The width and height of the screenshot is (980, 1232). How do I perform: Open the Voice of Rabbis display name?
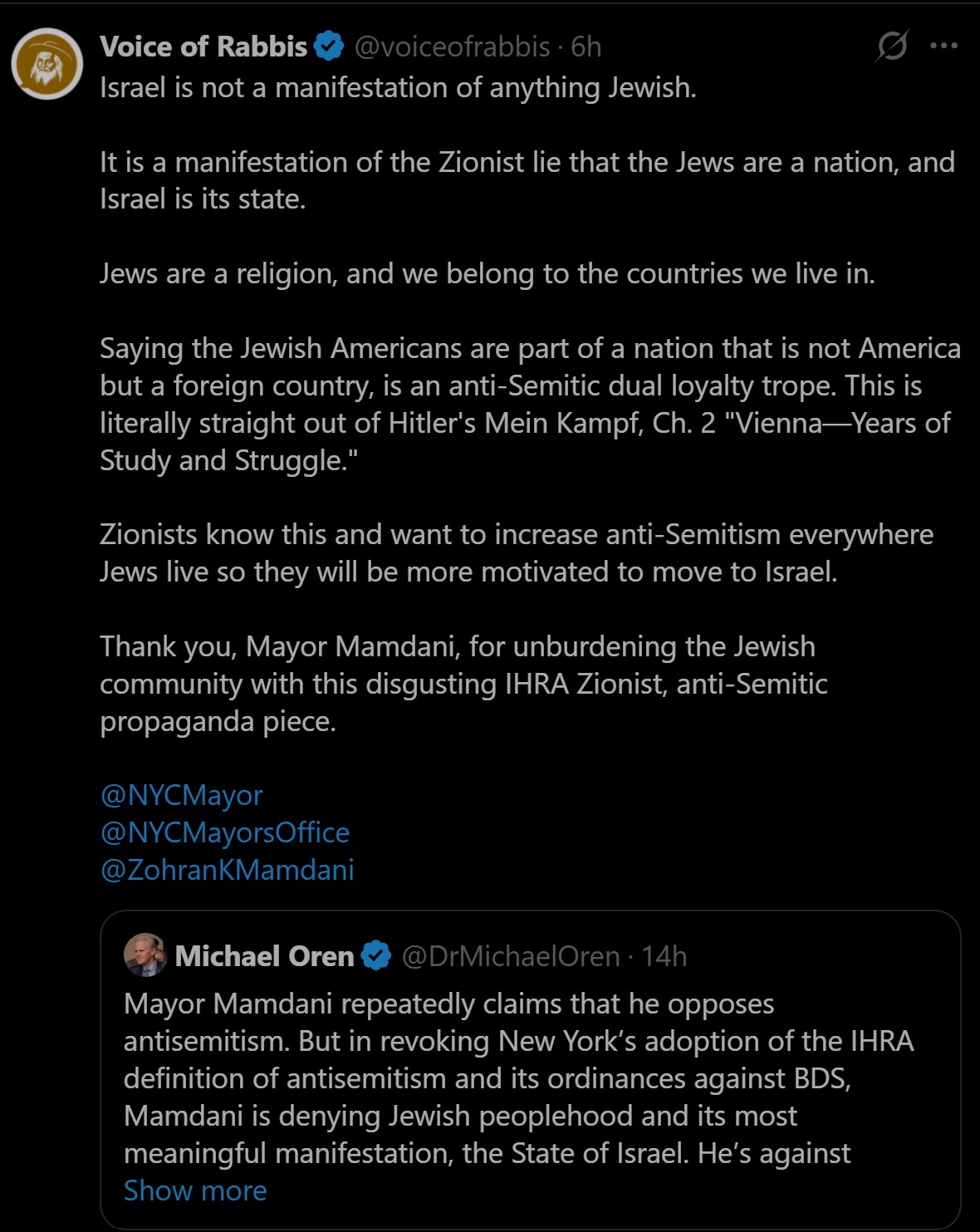(x=203, y=47)
